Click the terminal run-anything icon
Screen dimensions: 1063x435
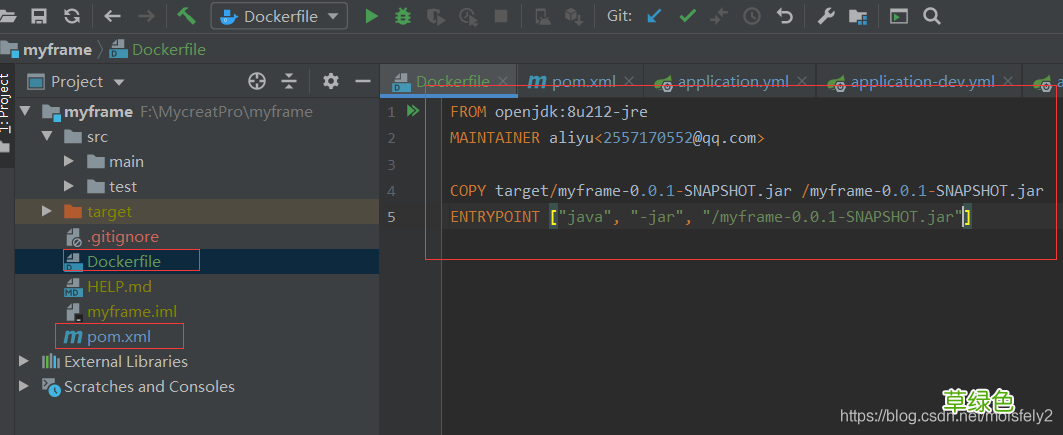899,16
